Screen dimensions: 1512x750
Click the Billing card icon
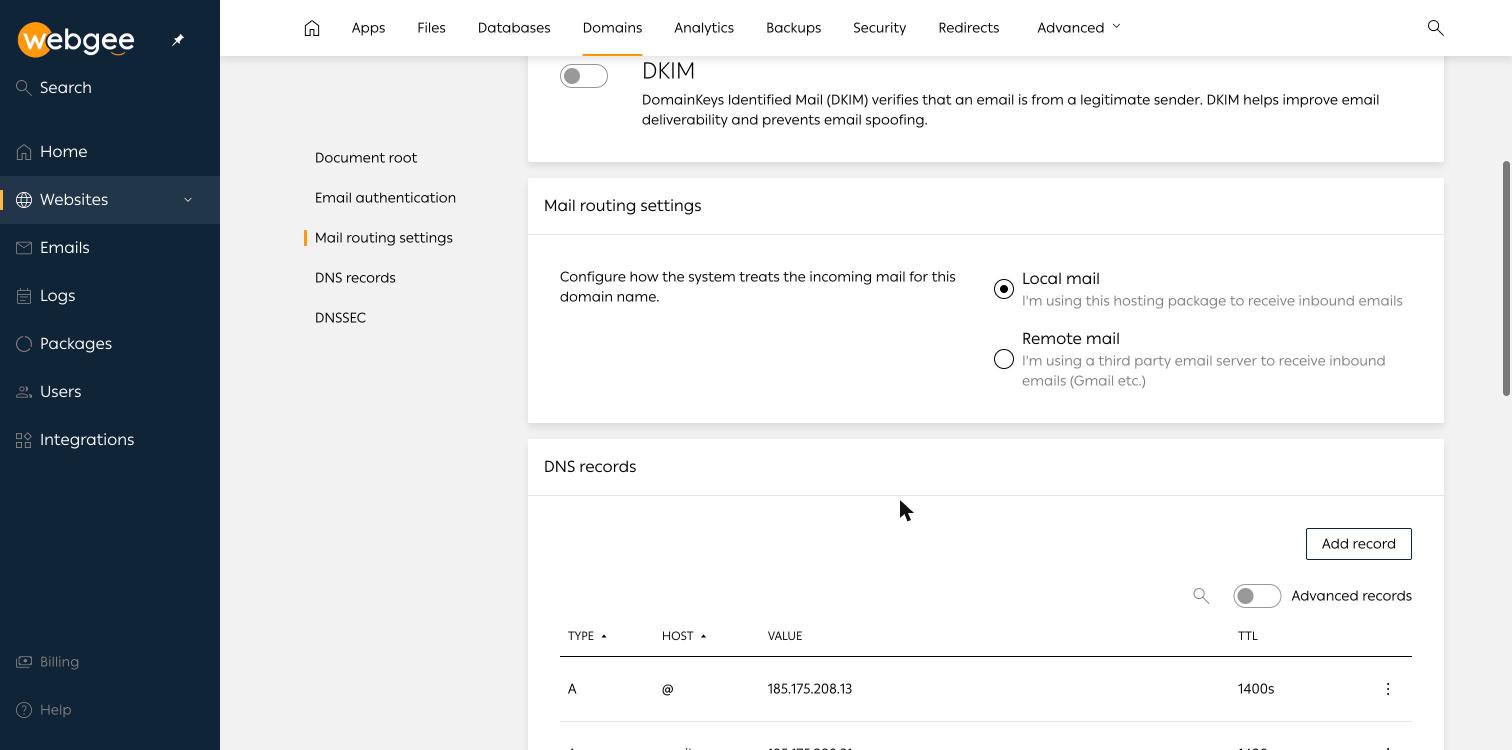[24, 662]
